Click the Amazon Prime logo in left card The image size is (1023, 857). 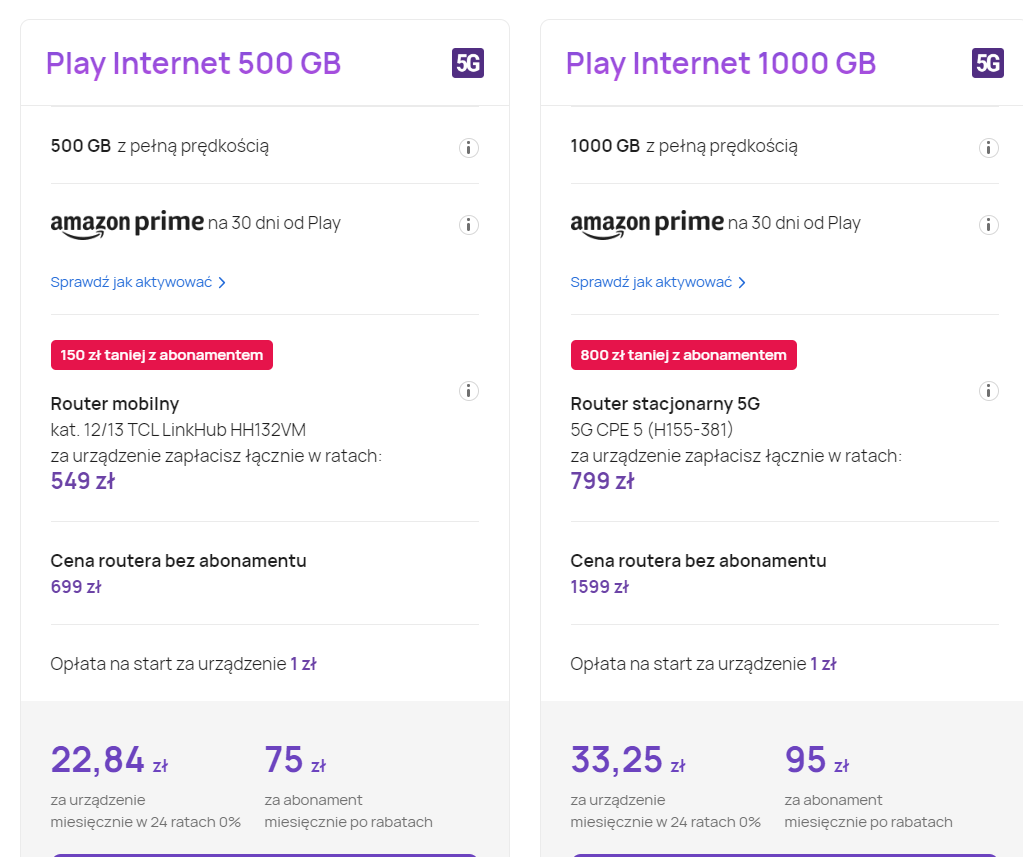[x=127, y=222]
